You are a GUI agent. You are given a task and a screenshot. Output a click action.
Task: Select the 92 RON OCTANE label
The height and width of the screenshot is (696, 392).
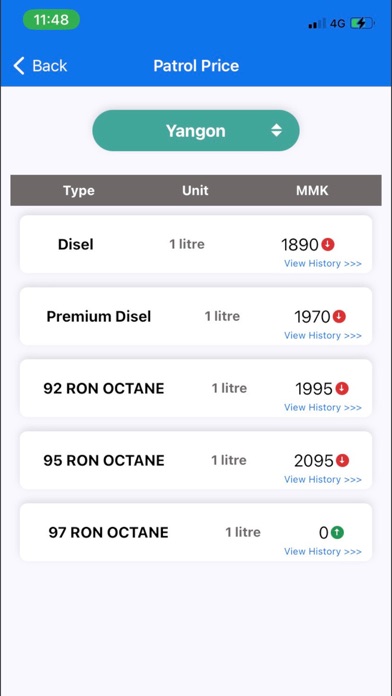point(103,388)
